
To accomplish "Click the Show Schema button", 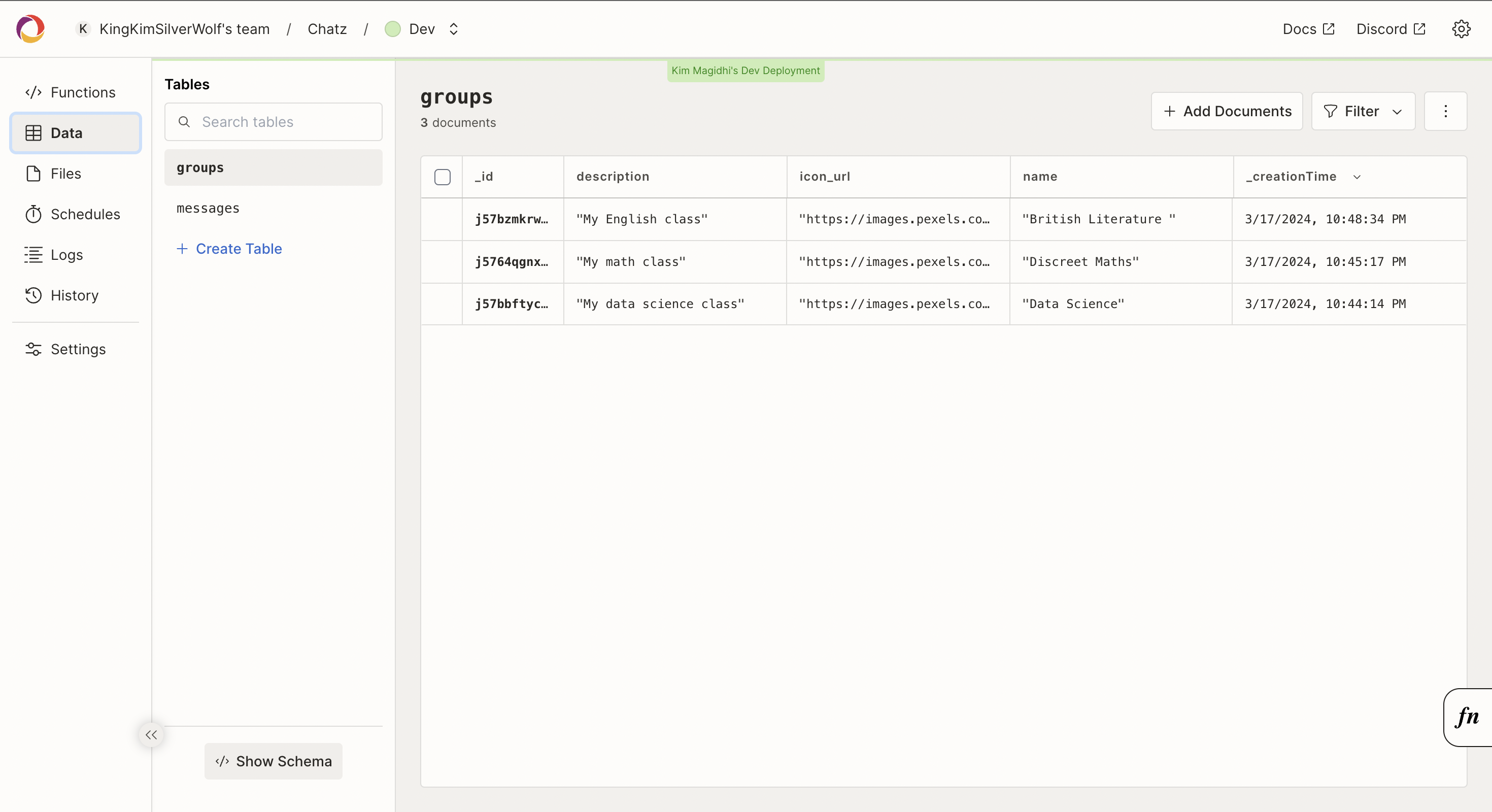I will [274, 761].
